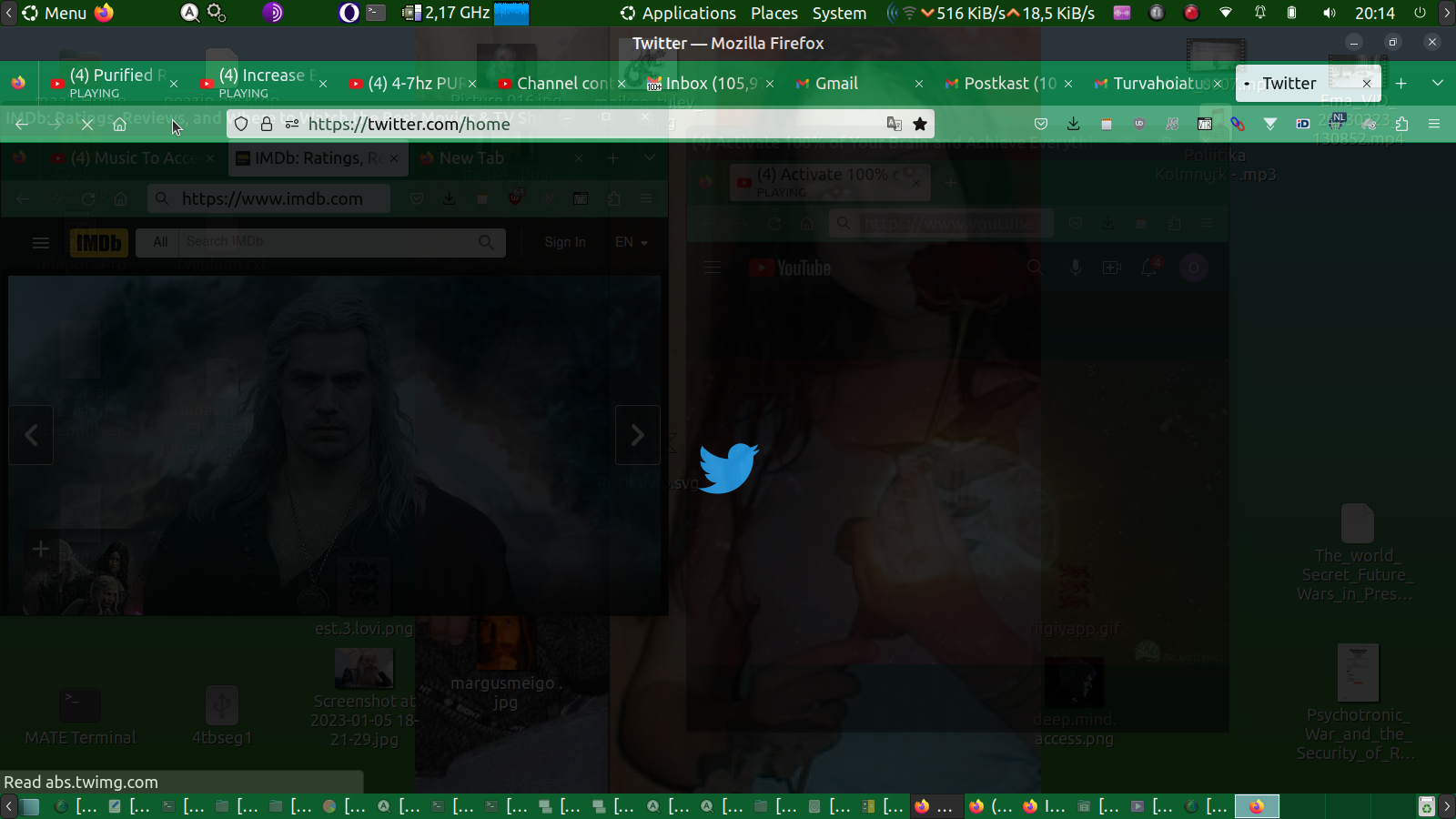Click YouTube logo in background YouTube window
This screenshot has height=819, width=1456.
pos(790,268)
